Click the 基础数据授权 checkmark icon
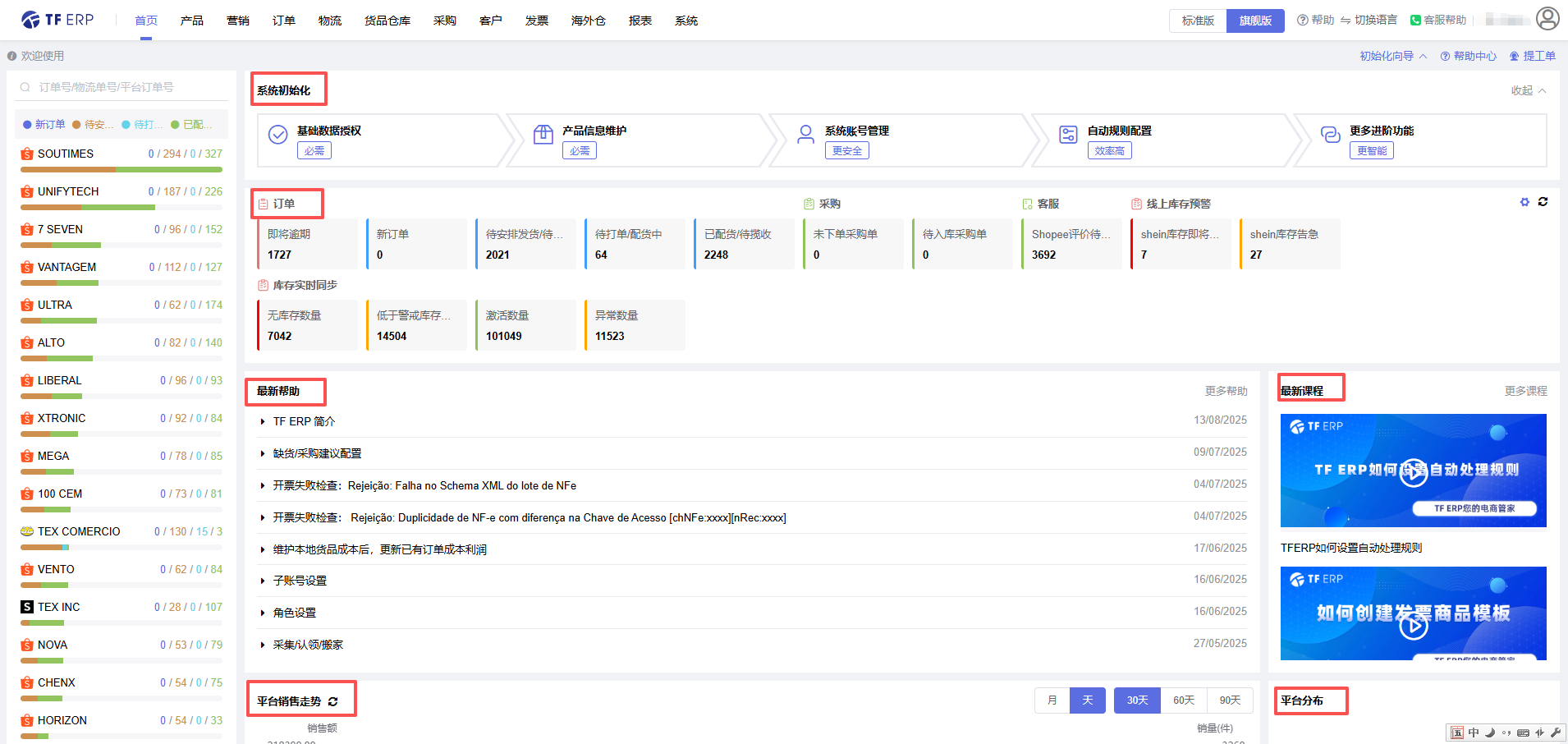Image resolution: width=1568 pixels, height=744 pixels. pos(278,135)
